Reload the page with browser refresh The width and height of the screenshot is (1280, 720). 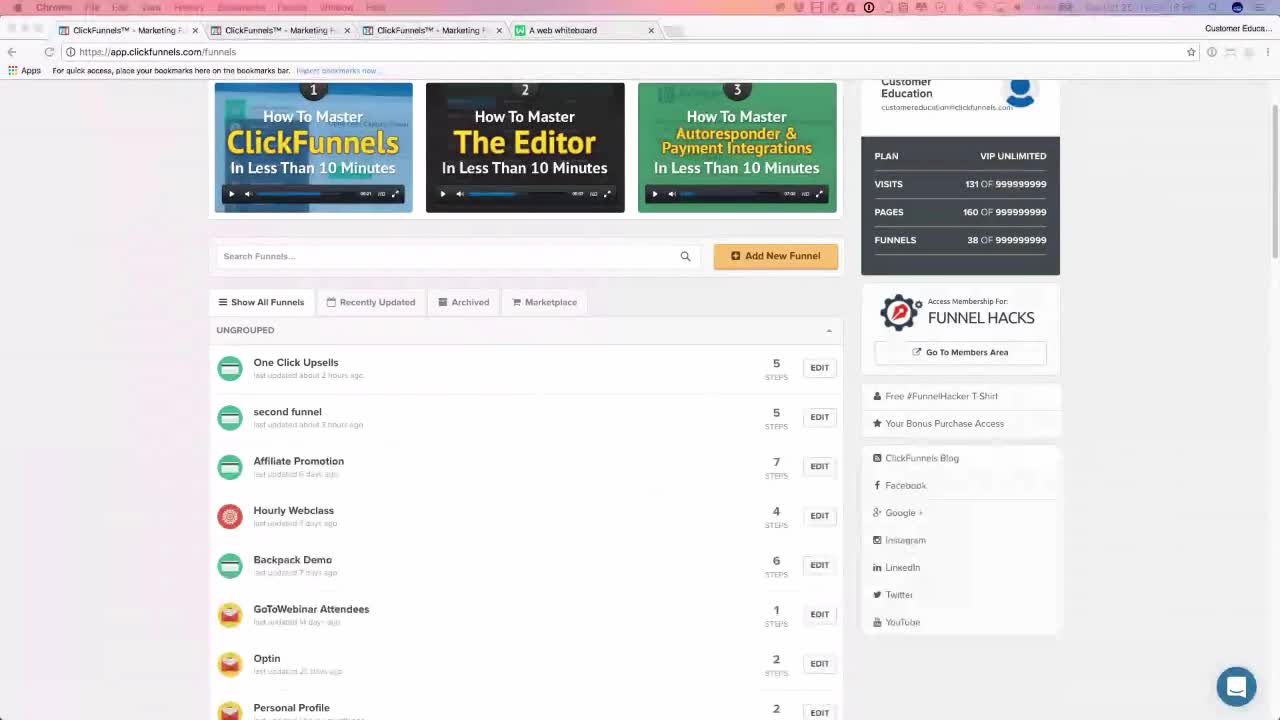(x=49, y=52)
